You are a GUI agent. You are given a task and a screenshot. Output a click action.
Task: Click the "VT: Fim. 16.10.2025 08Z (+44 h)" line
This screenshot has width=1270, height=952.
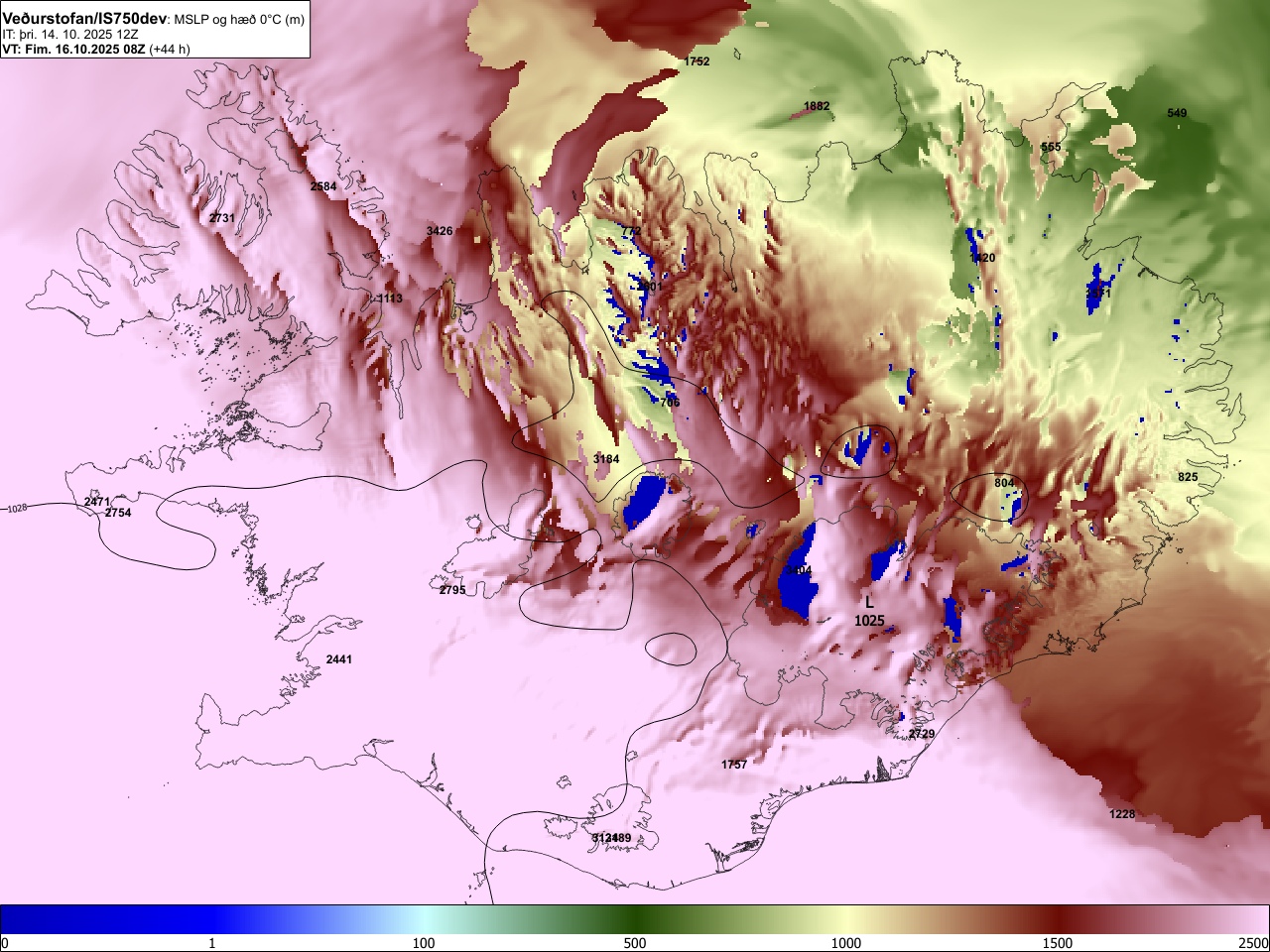(x=96, y=49)
